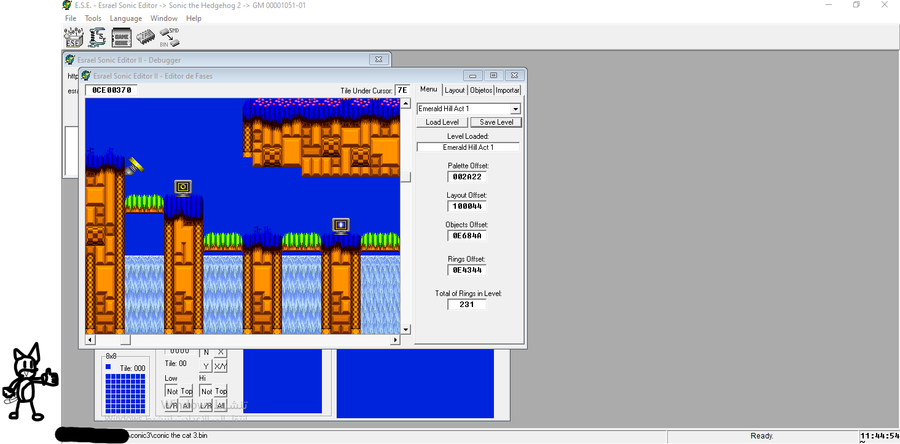Click the Rings Offset value 0E4344
The height and width of the screenshot is (444, 900).
[467, 270]
